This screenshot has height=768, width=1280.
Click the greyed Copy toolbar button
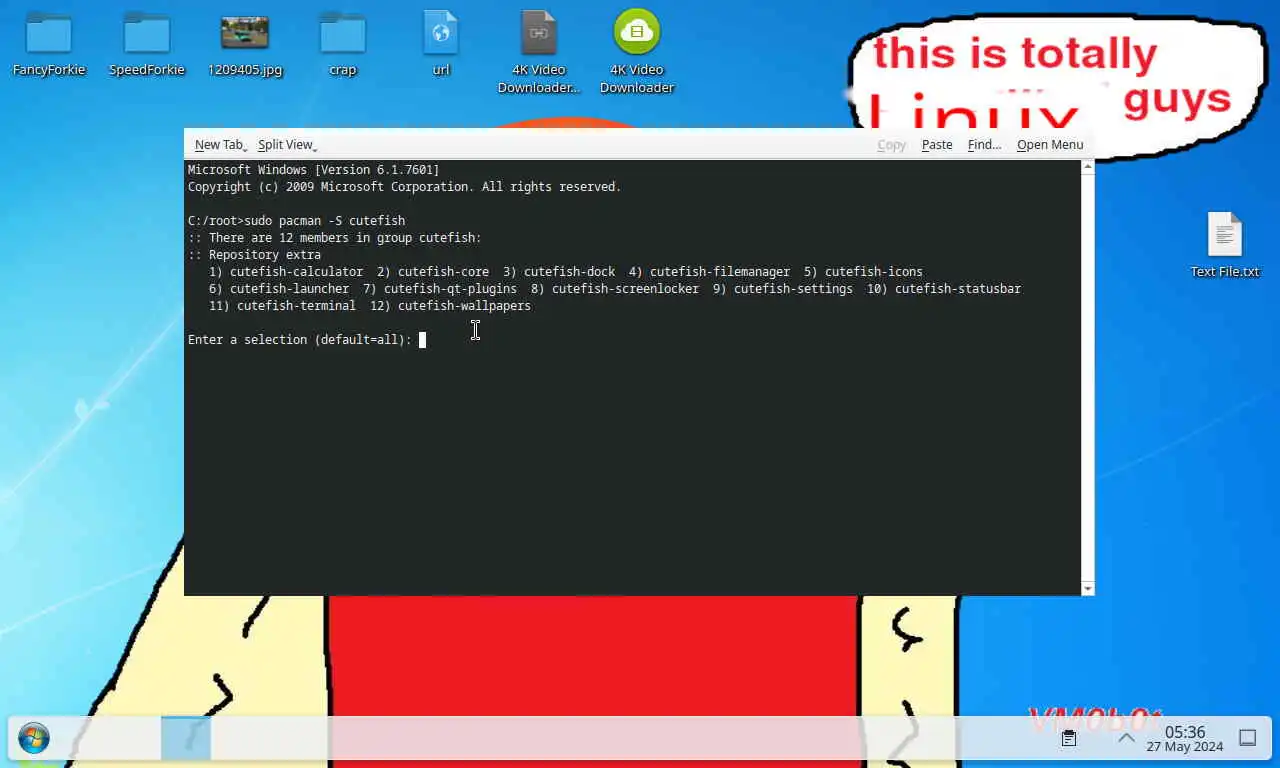point(891,145)
